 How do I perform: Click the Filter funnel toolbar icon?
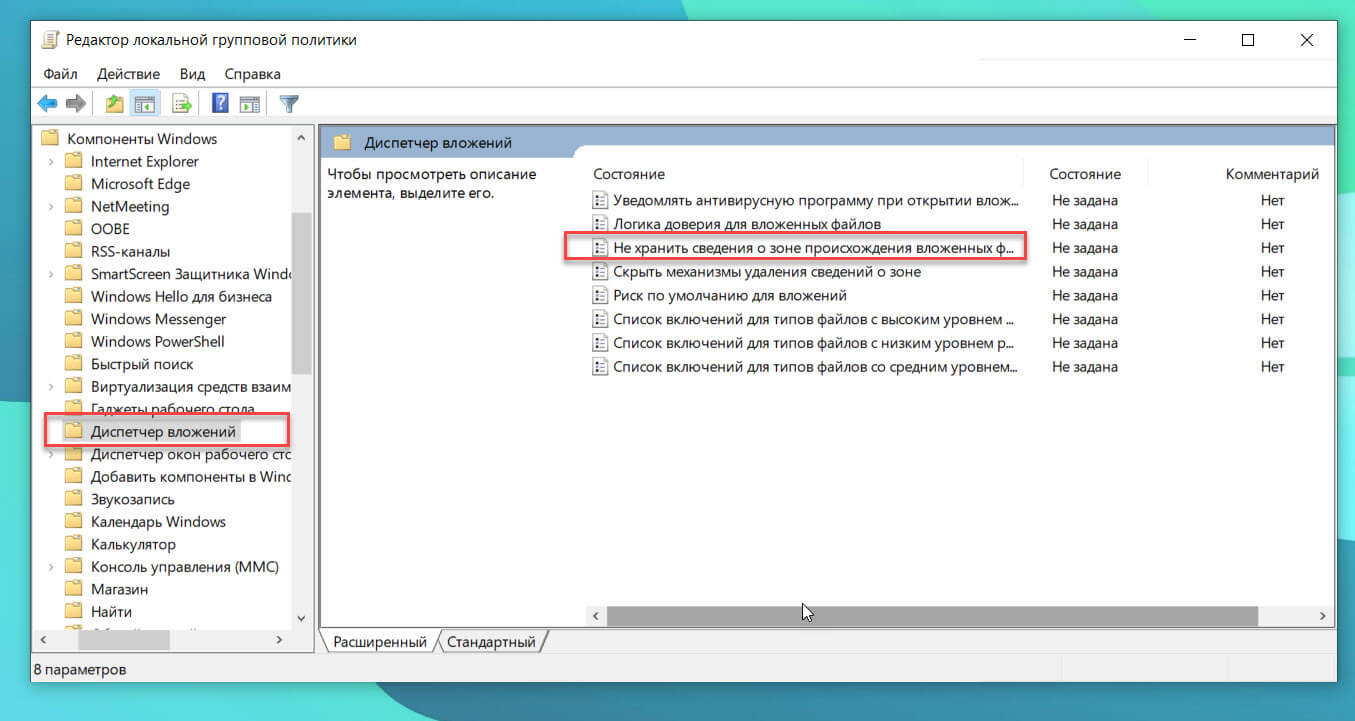pyautogui.click(x=289, y=103)
